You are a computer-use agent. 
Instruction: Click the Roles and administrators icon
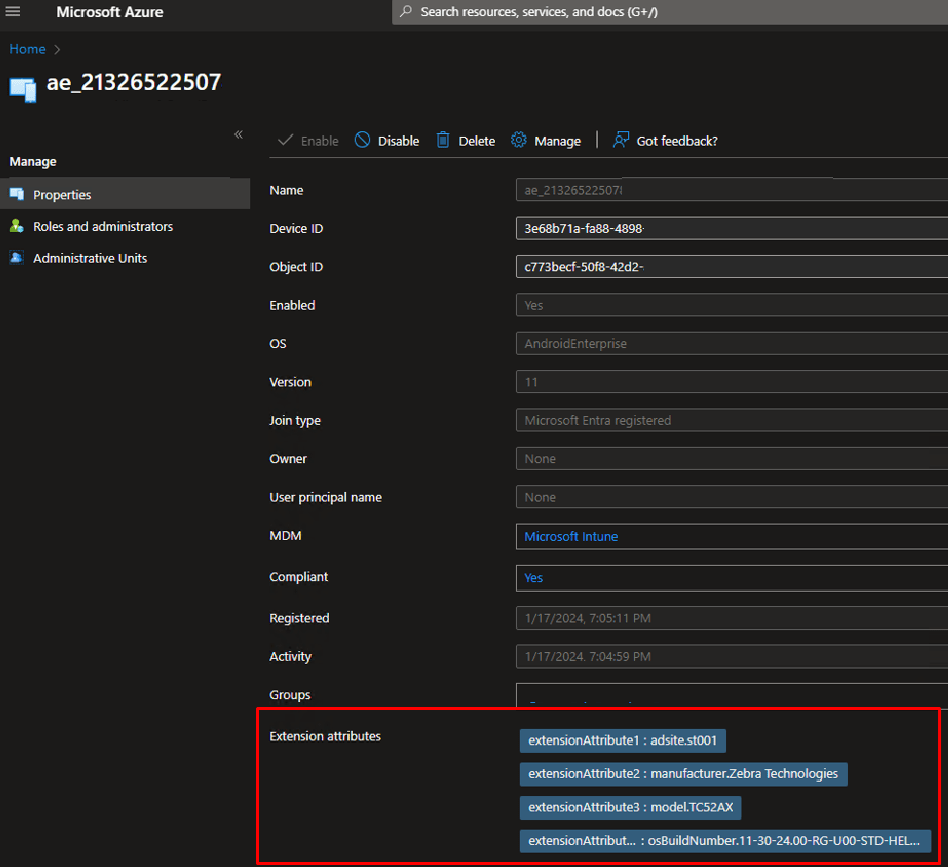[x=17, y=227]
